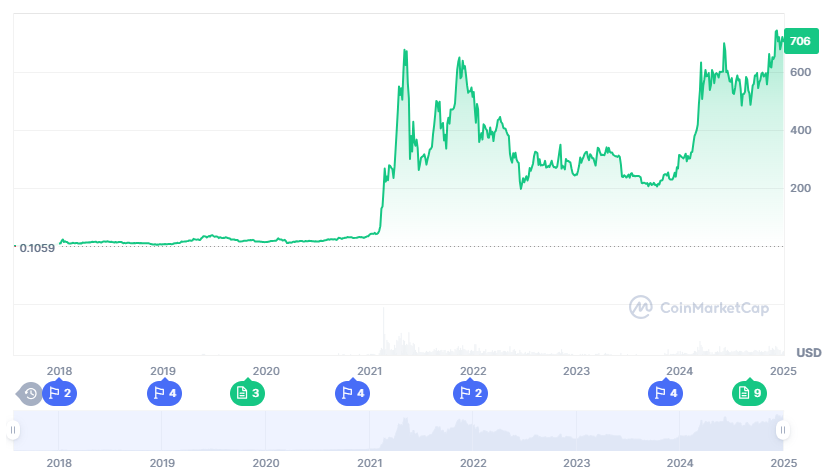Show the flag events marker near 2024
The height and width of the screenshot is (475, 838).
(665, 393)
